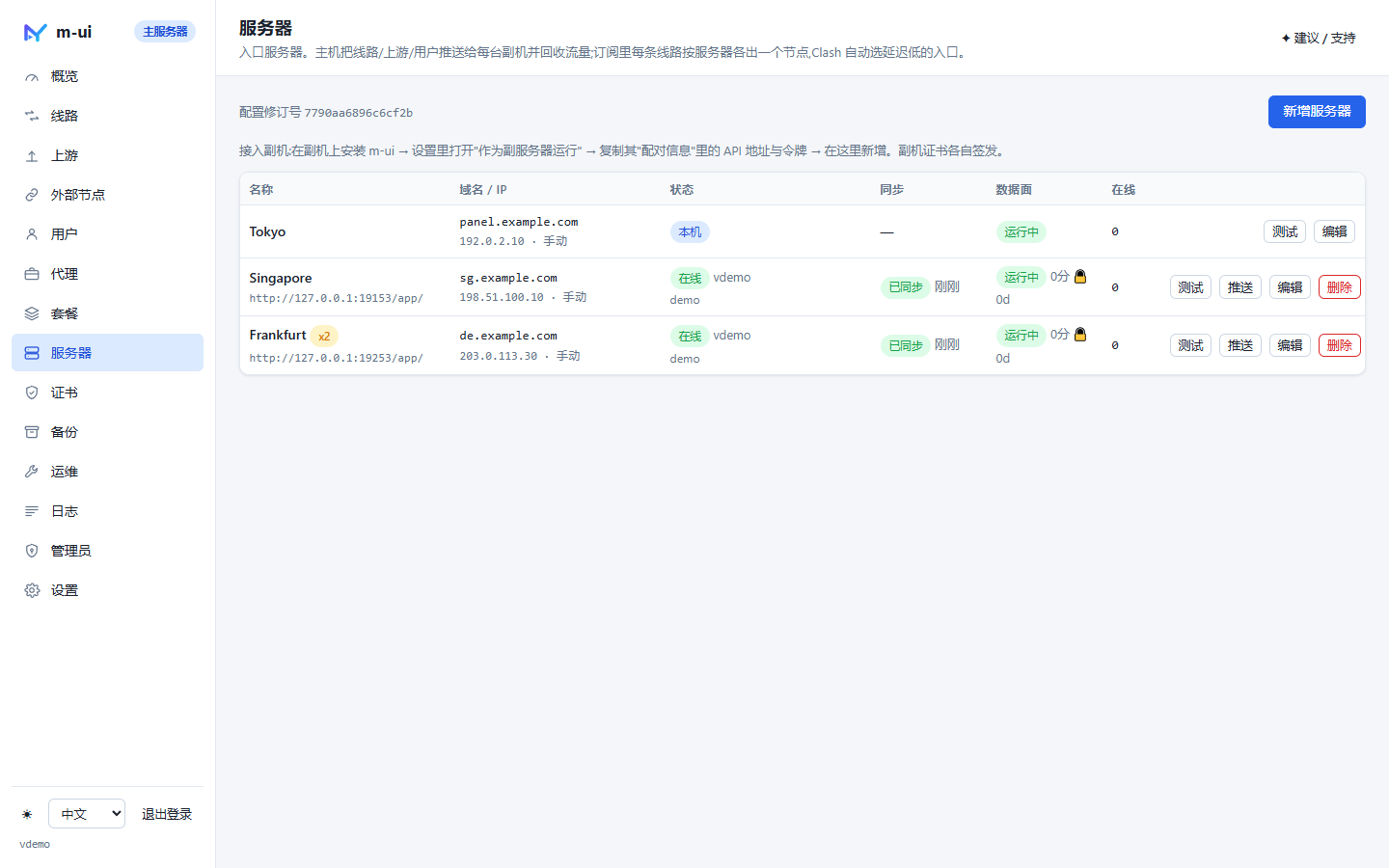Go to 线路 menu item

(x=107, y=116)
